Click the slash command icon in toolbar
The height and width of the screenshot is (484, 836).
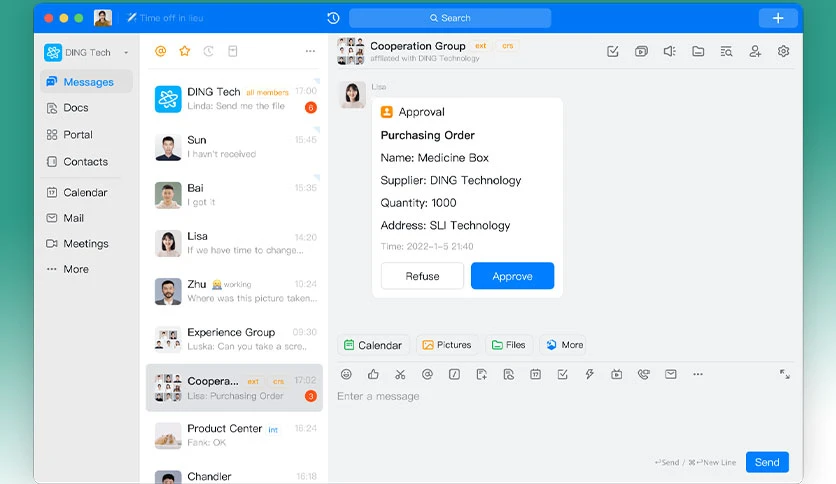(454, 374)
